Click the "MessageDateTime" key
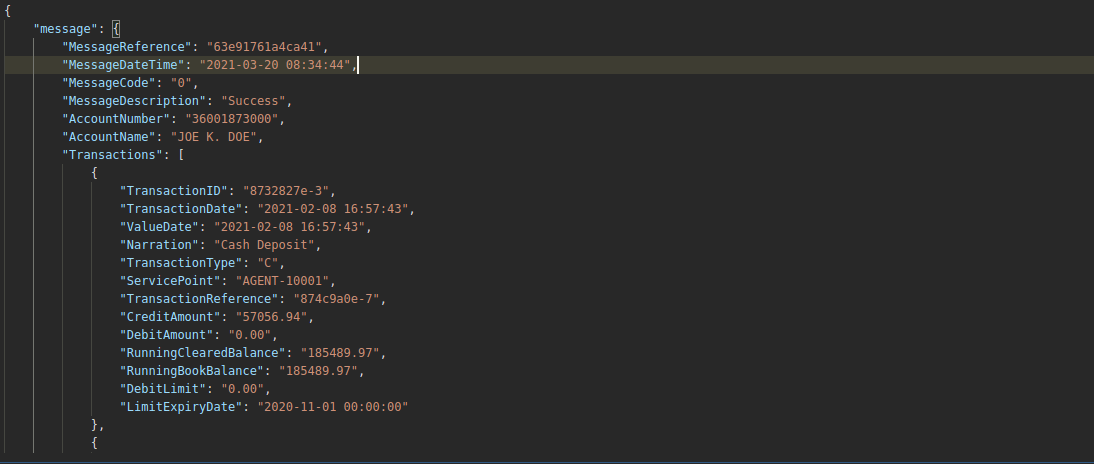 coord(123,65)
